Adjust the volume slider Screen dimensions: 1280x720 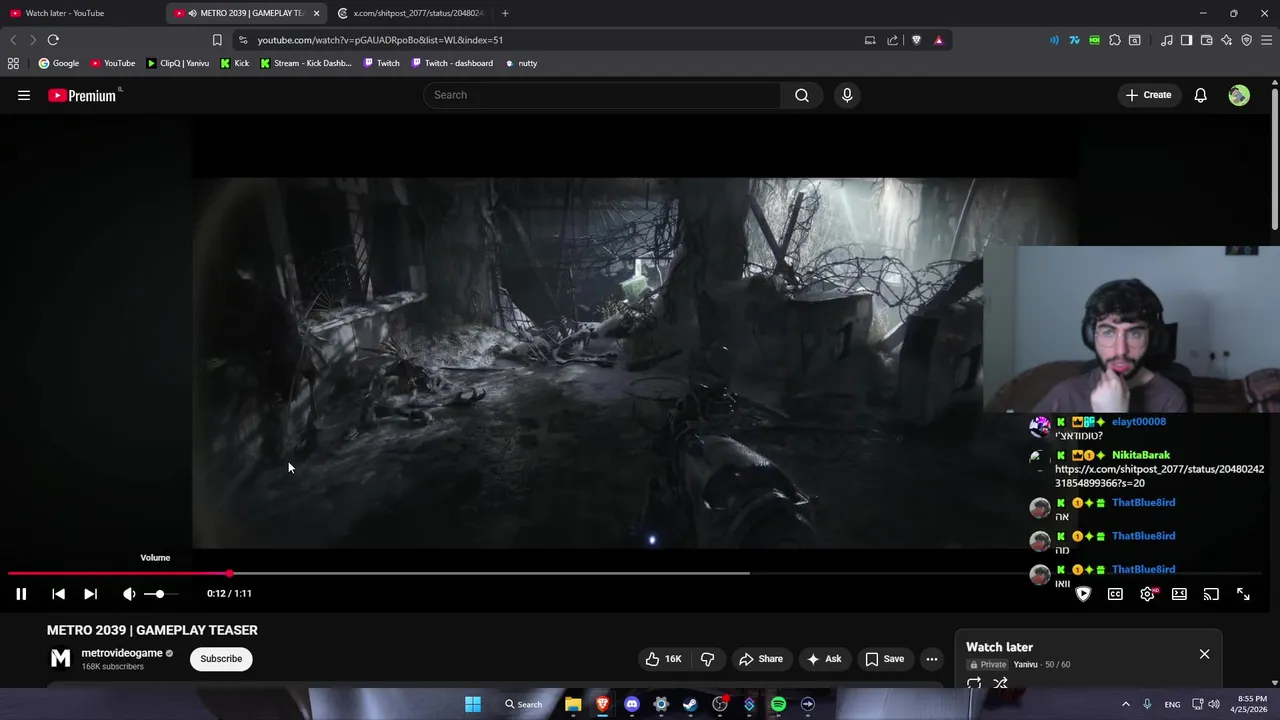pyautogui.click(x=160, y=594)
